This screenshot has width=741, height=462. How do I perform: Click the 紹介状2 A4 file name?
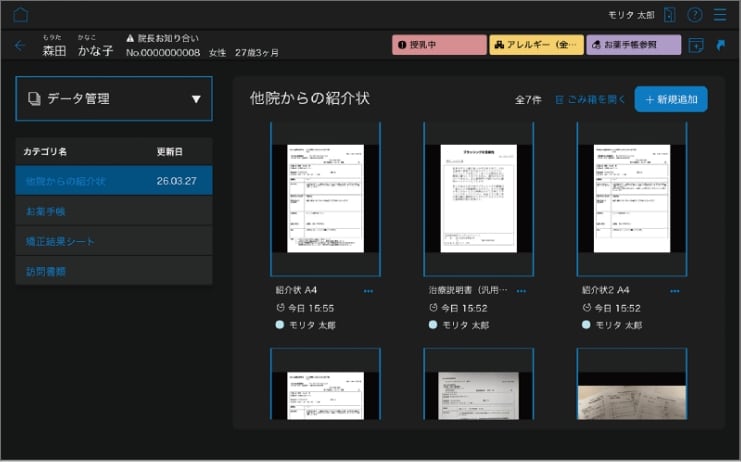pos(605,290)
